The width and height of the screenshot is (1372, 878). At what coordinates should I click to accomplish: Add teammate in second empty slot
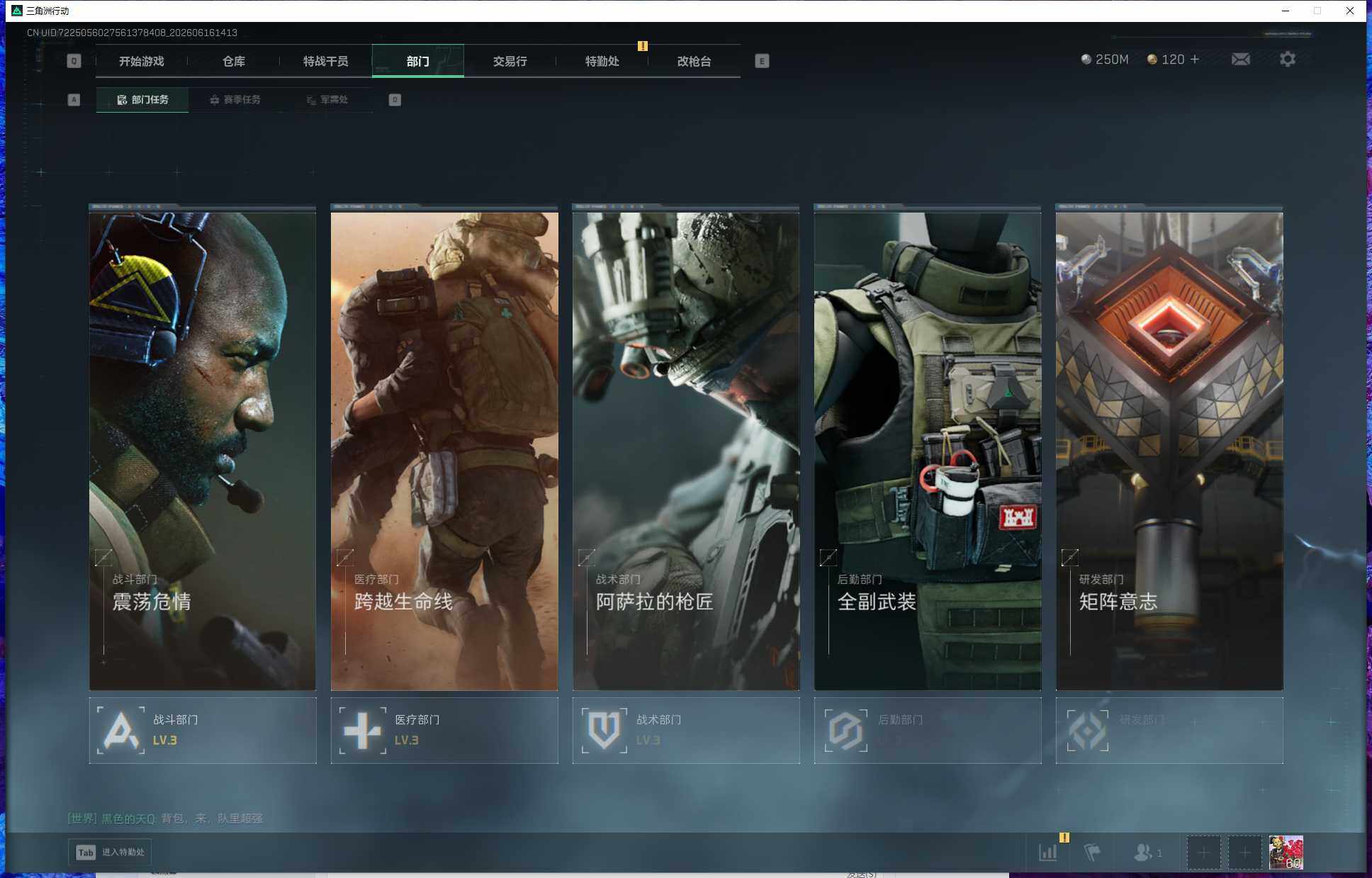click(1244, 852)
